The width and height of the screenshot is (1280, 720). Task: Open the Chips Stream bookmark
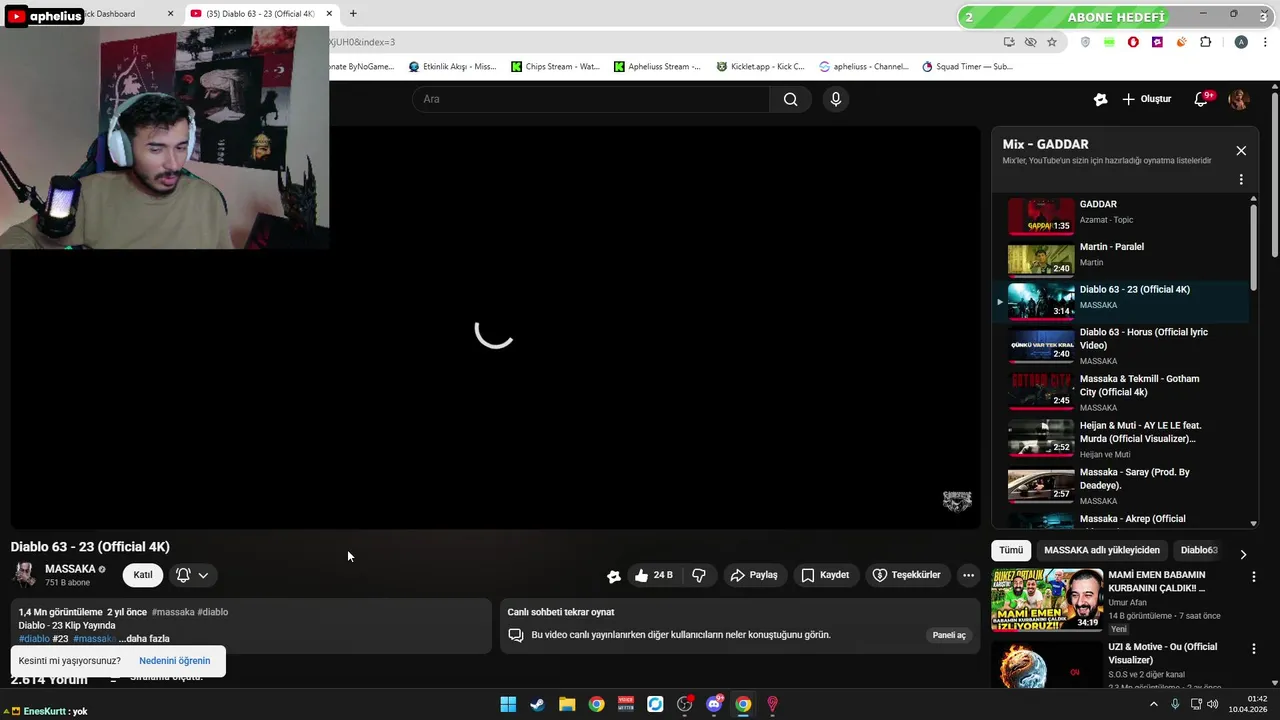[x=555, y=67]
